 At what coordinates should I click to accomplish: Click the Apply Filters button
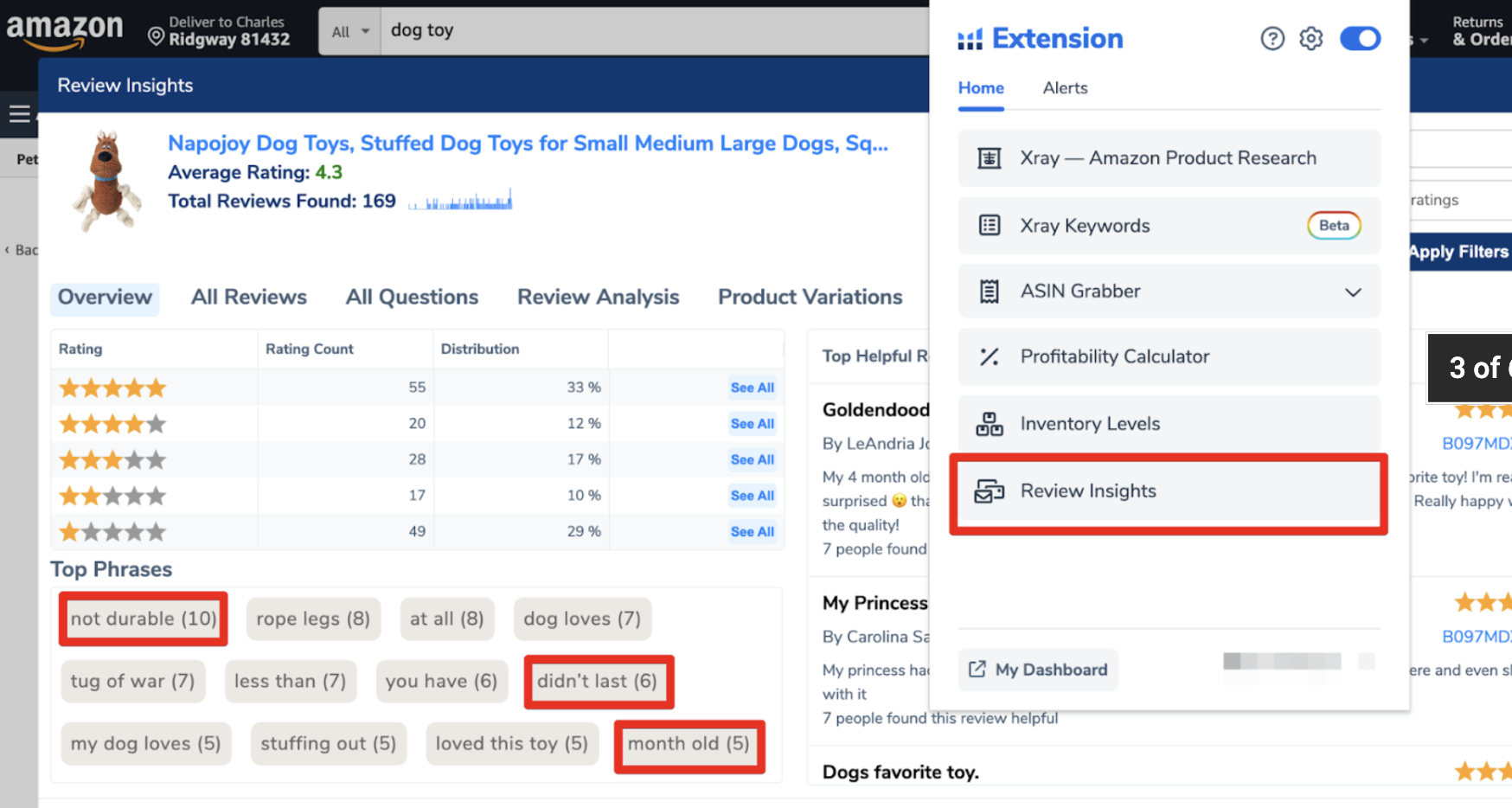[x=1458, y=252]
